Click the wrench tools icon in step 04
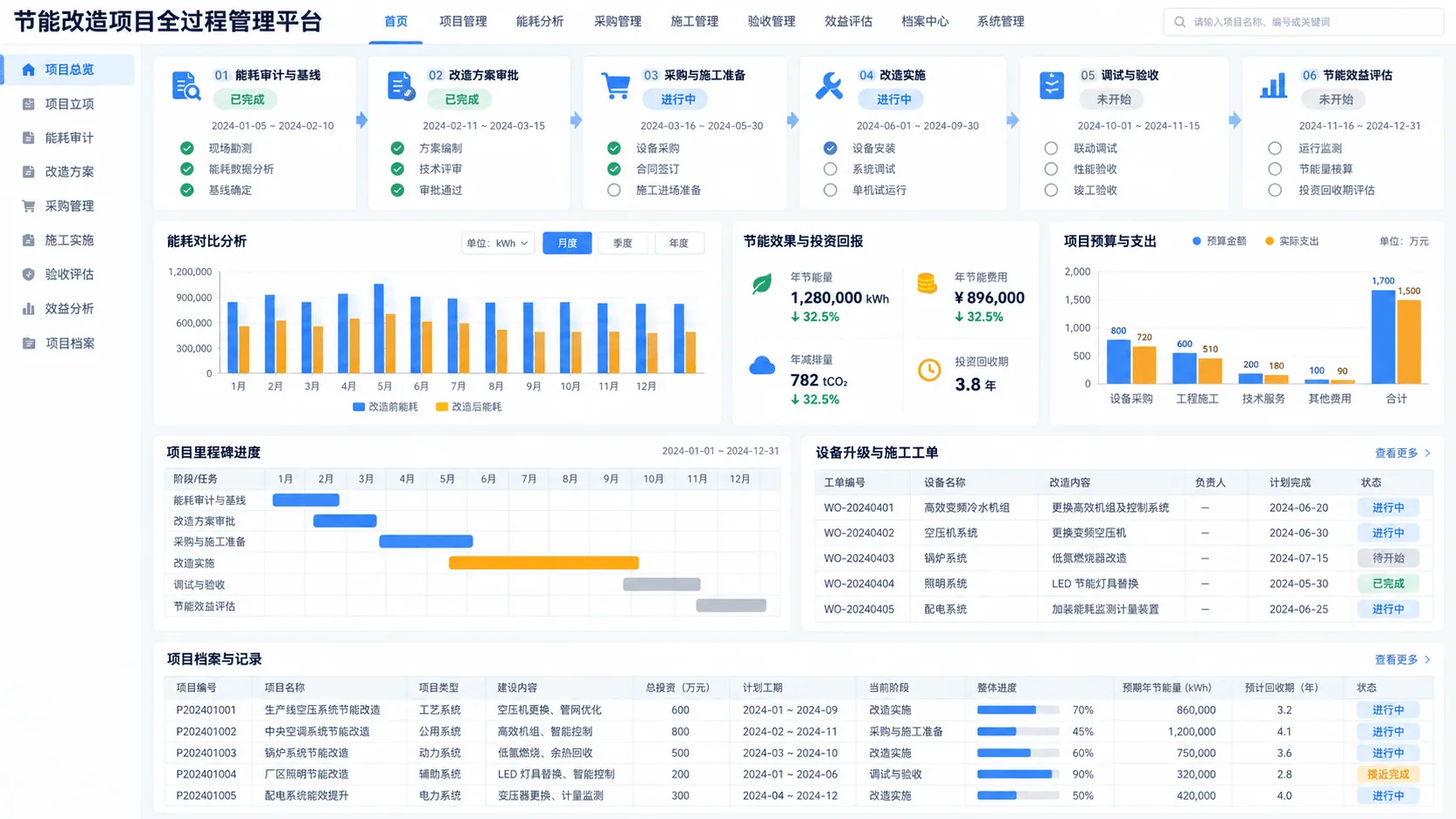 [829, 85]
